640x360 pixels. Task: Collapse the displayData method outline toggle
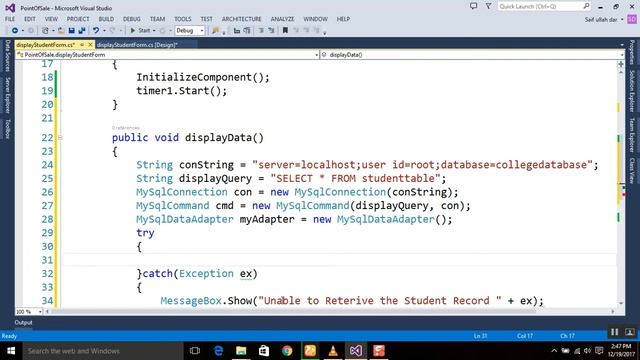click(x=60, y=138)
